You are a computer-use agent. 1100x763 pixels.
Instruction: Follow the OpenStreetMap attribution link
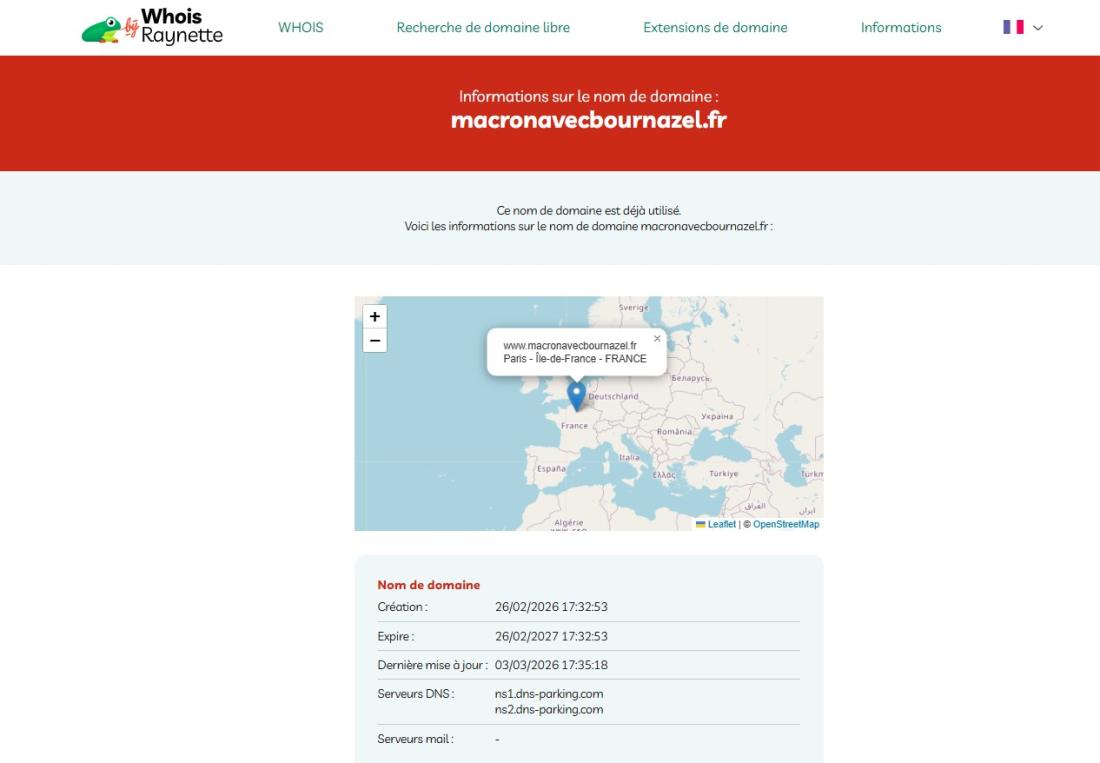point(786,524)
